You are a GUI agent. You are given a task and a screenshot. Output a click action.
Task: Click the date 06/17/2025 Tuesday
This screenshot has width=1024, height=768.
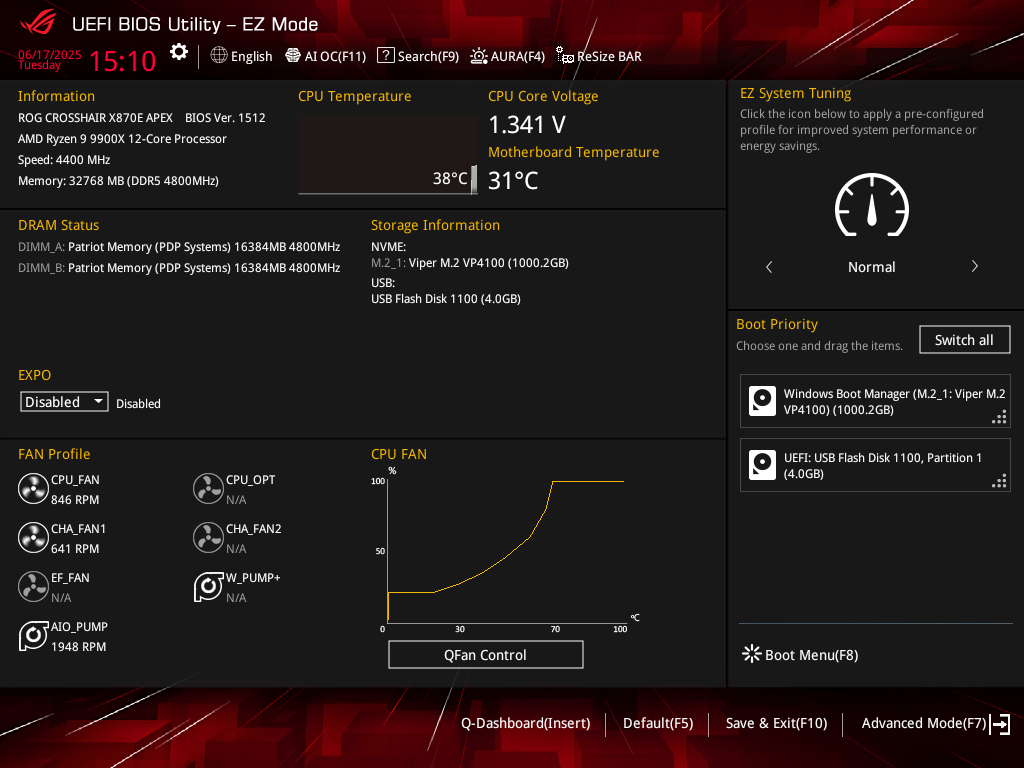(x=50, y=59)
